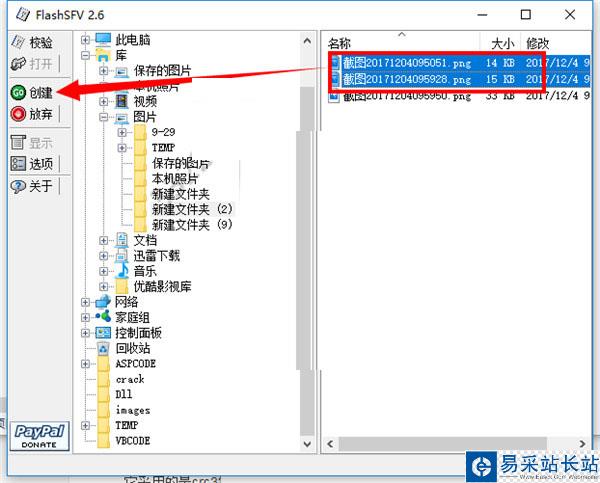Click the file list scroll-right arrow
The image size is (600, 483).
582,444
